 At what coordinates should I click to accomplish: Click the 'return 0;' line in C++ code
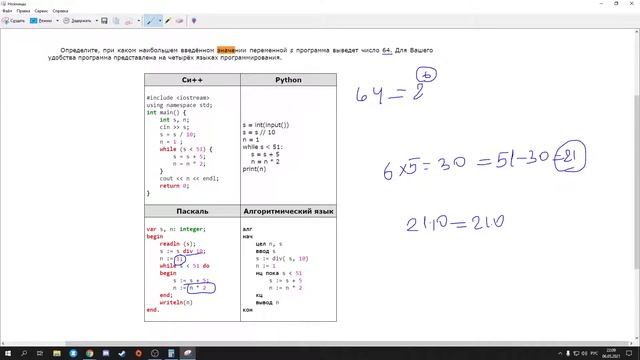pyautogui.click(x=174, y=186)
